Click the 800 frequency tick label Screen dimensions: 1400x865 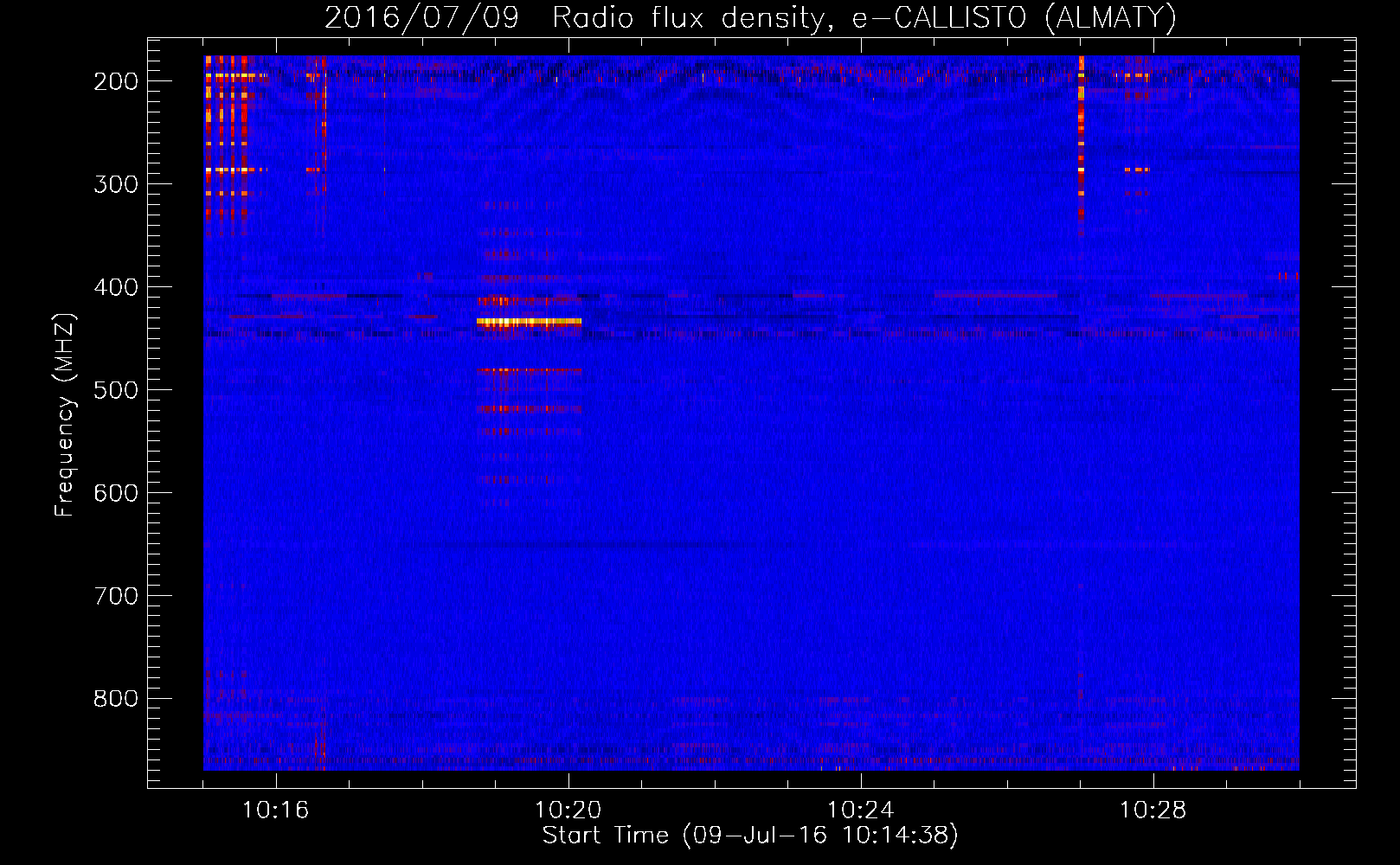[116, 699]
